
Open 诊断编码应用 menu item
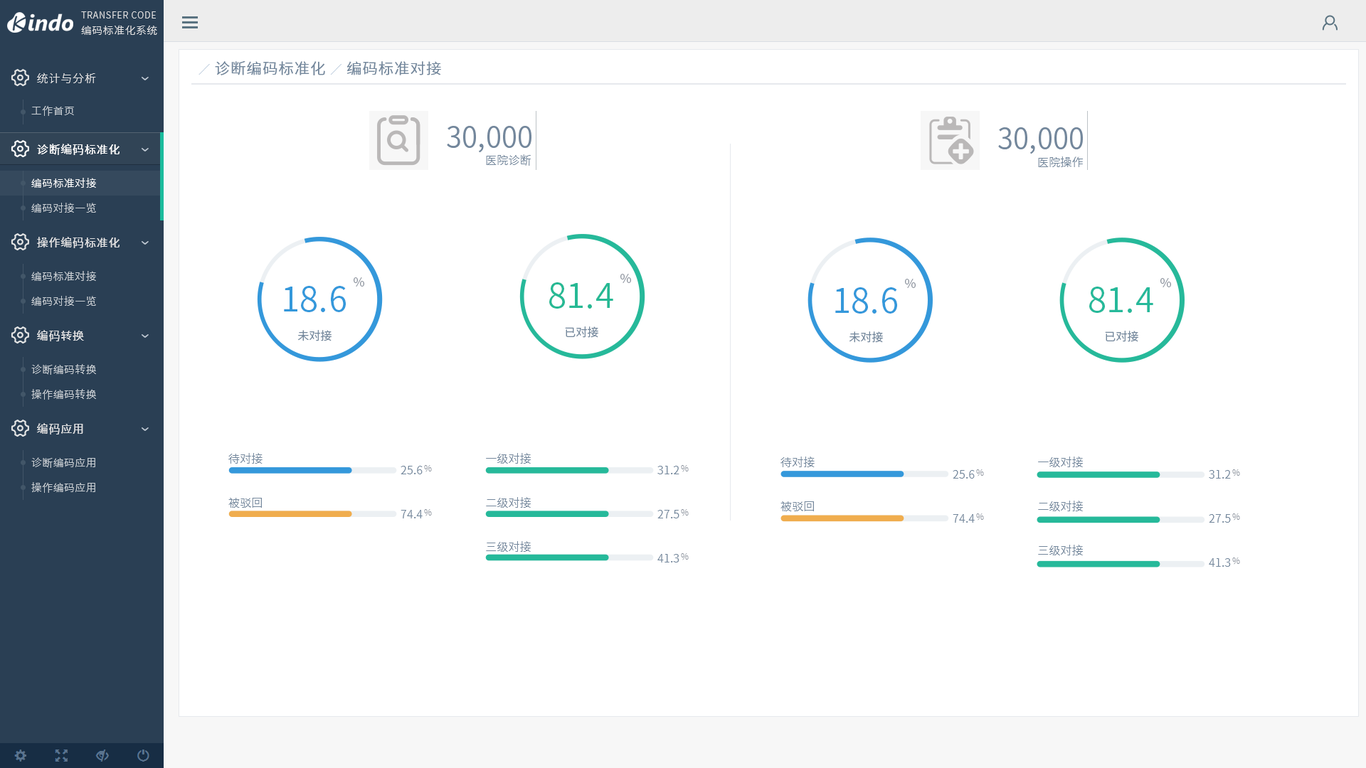pos(64,462)
